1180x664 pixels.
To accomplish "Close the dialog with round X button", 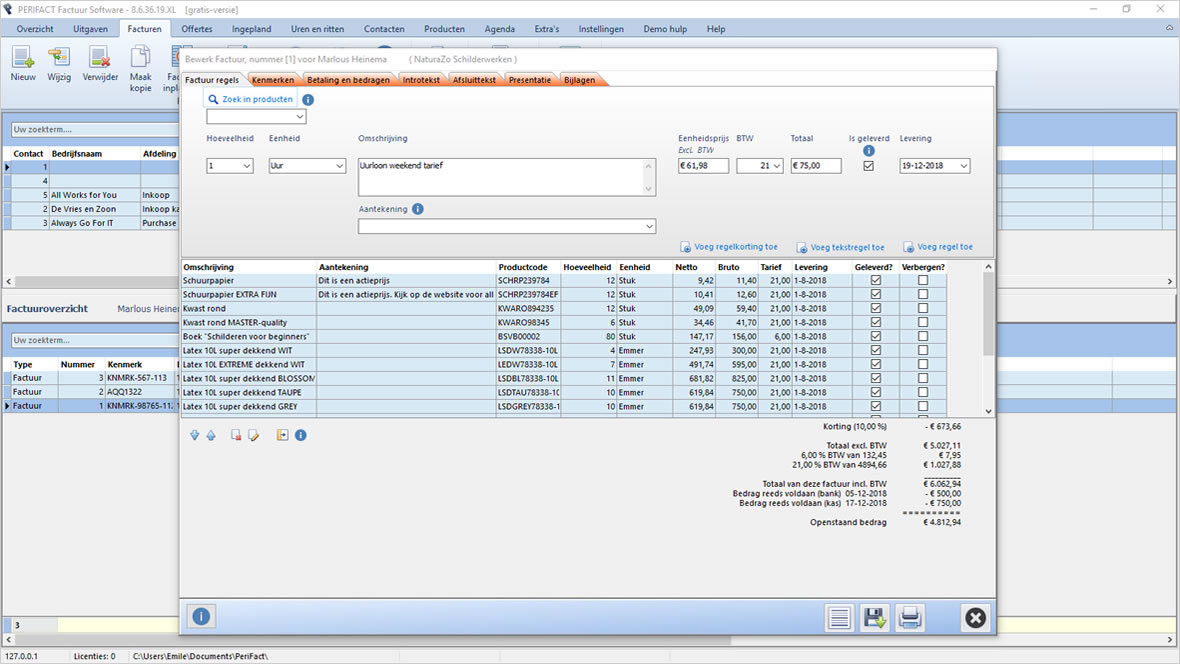I will point(975,618).
